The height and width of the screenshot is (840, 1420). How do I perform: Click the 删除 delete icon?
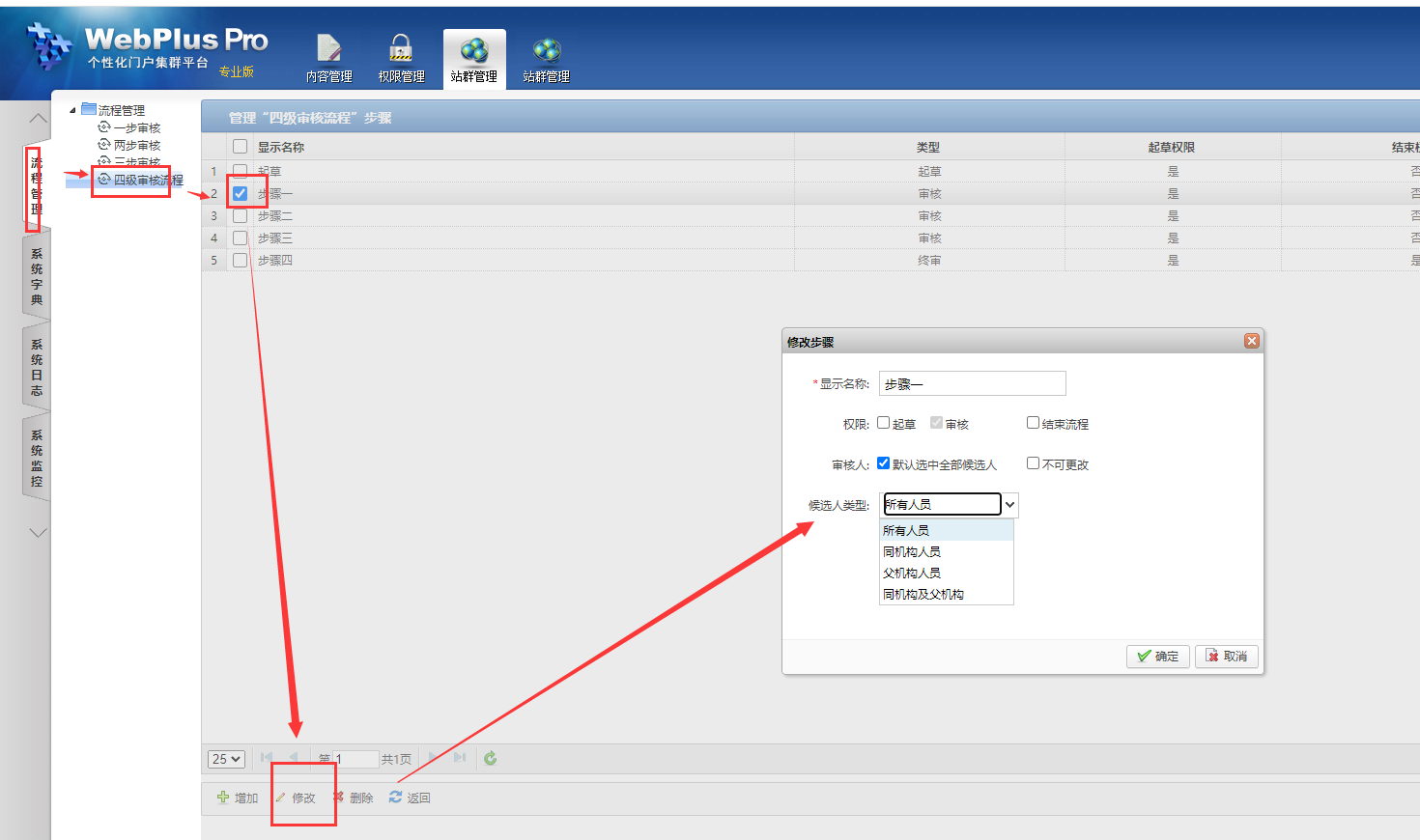coord(339,798)
